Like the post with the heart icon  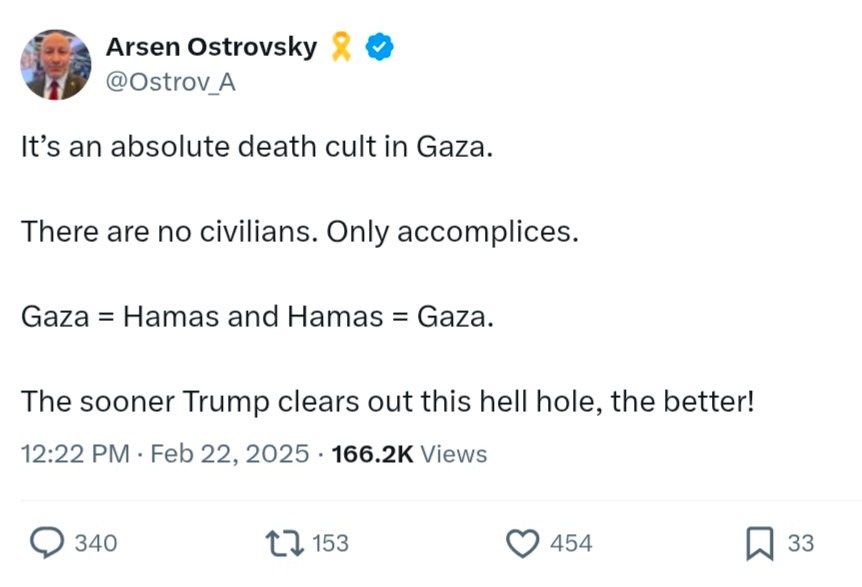click(522, 543)
